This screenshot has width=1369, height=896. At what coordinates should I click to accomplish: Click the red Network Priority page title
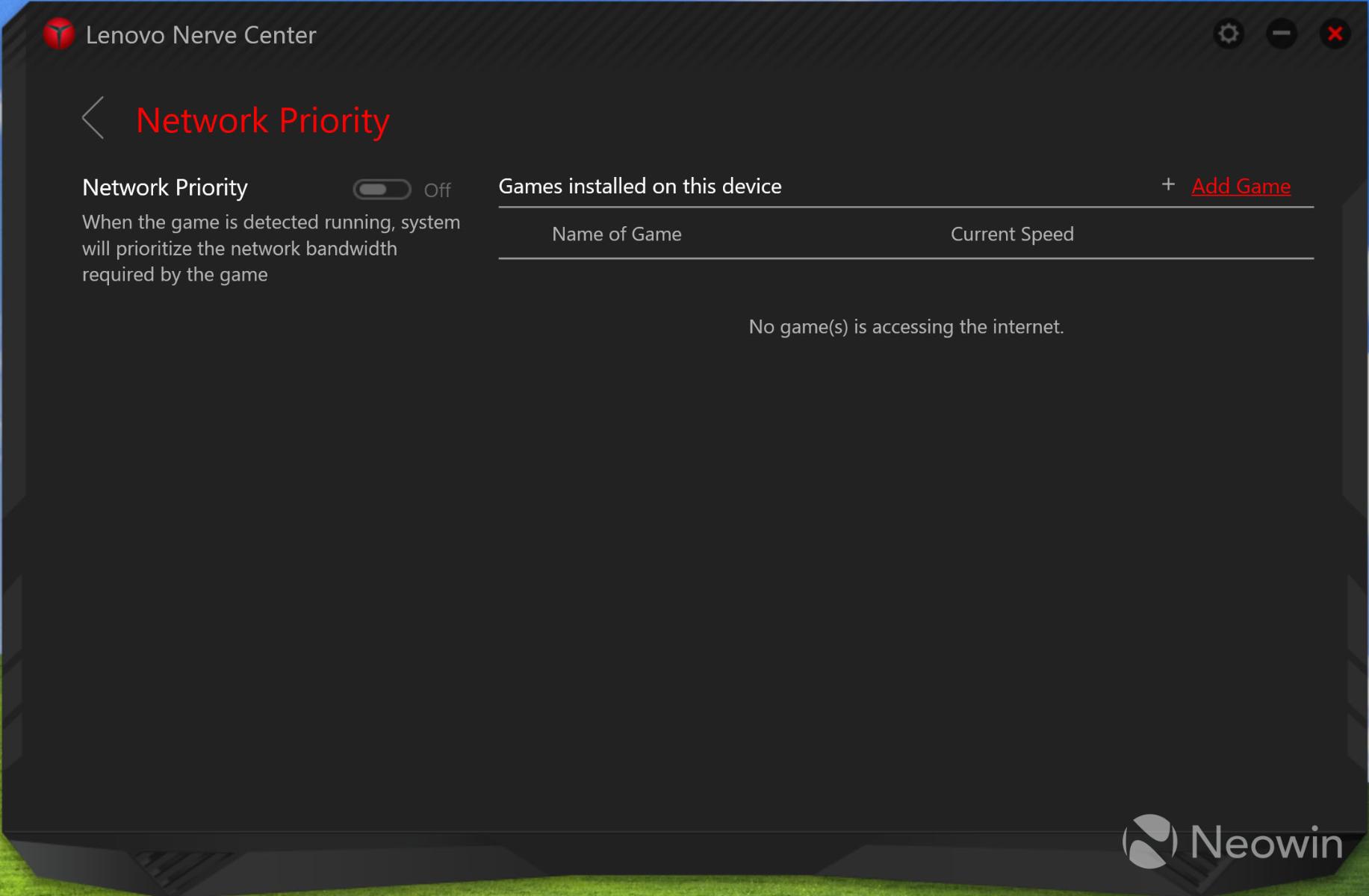[263, 120]
